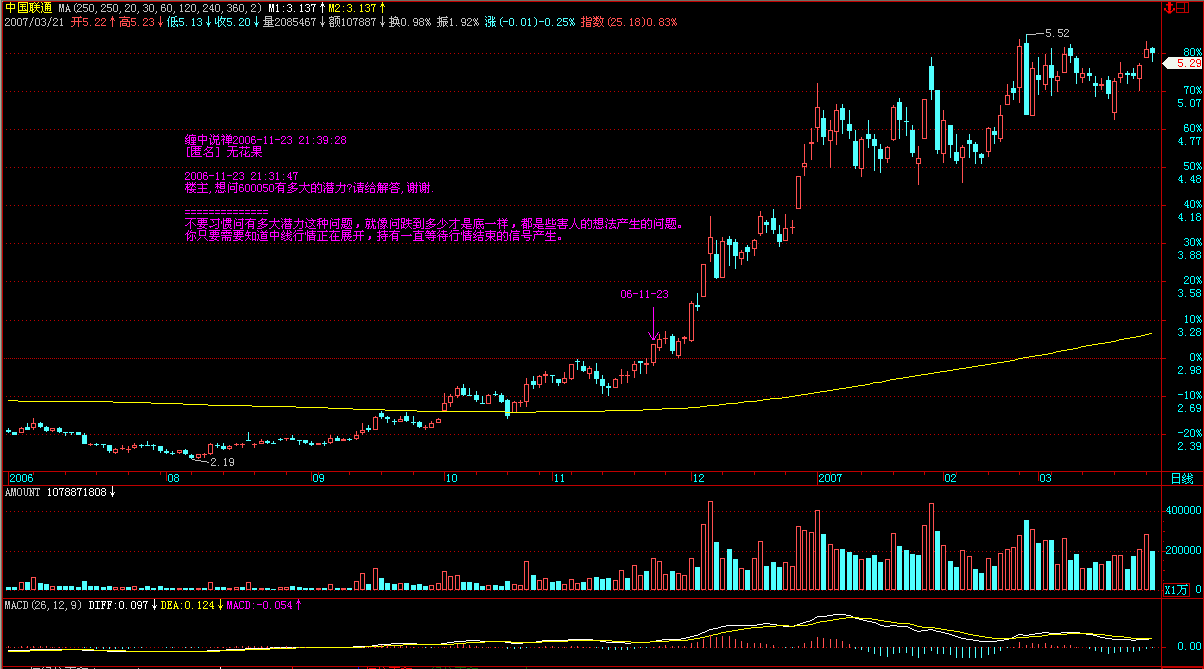
Task: Click the 2.19 low price marker
Action: (222, 462)
